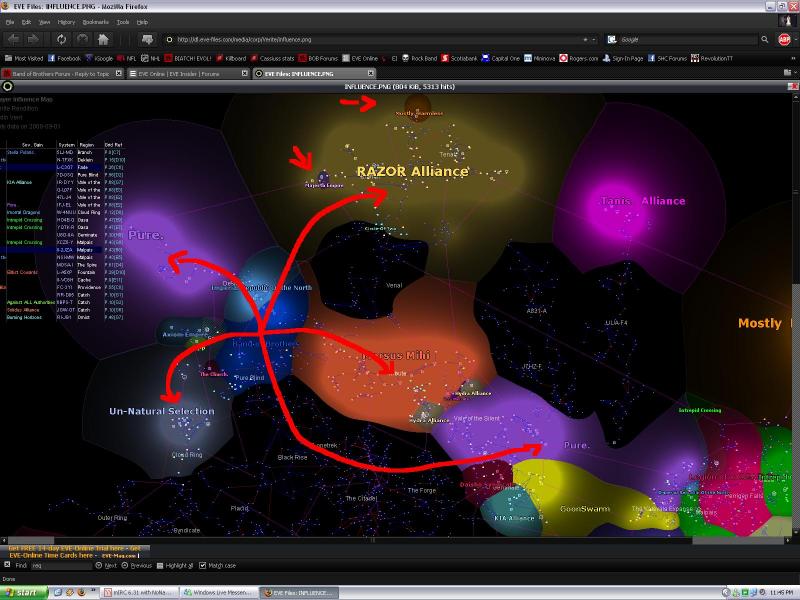Open the iGoogle bookmark
800x600 pixels.
99,58
